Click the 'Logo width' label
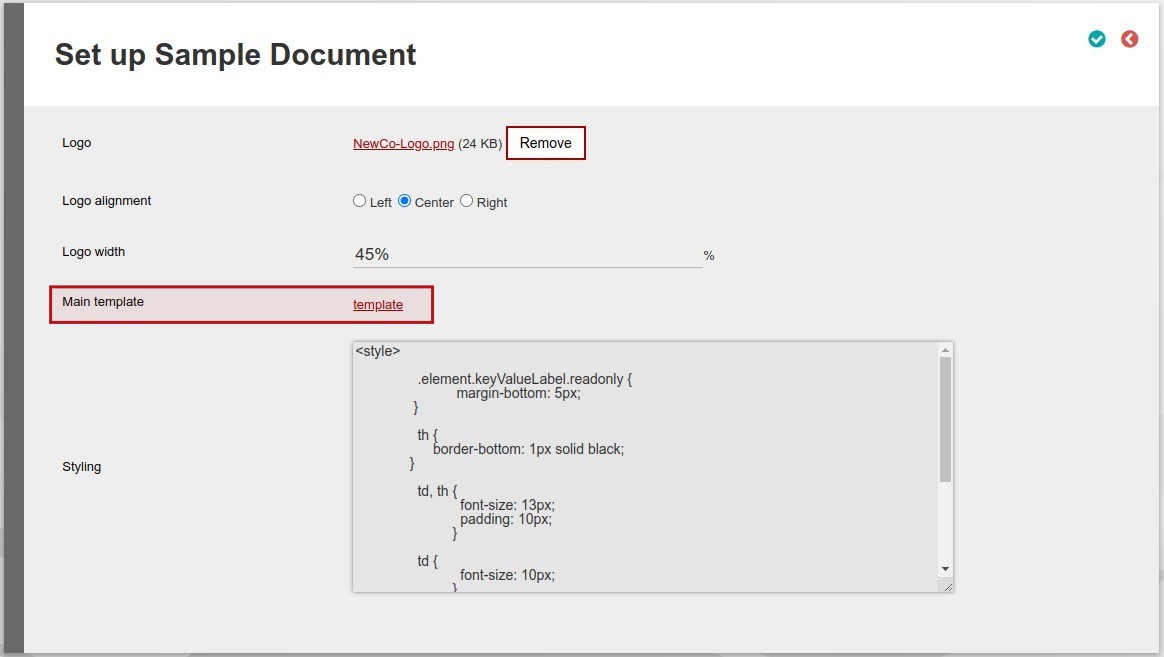Viewport: 1164px width, 657px height. pyautogui.click(x=94, y=252)
